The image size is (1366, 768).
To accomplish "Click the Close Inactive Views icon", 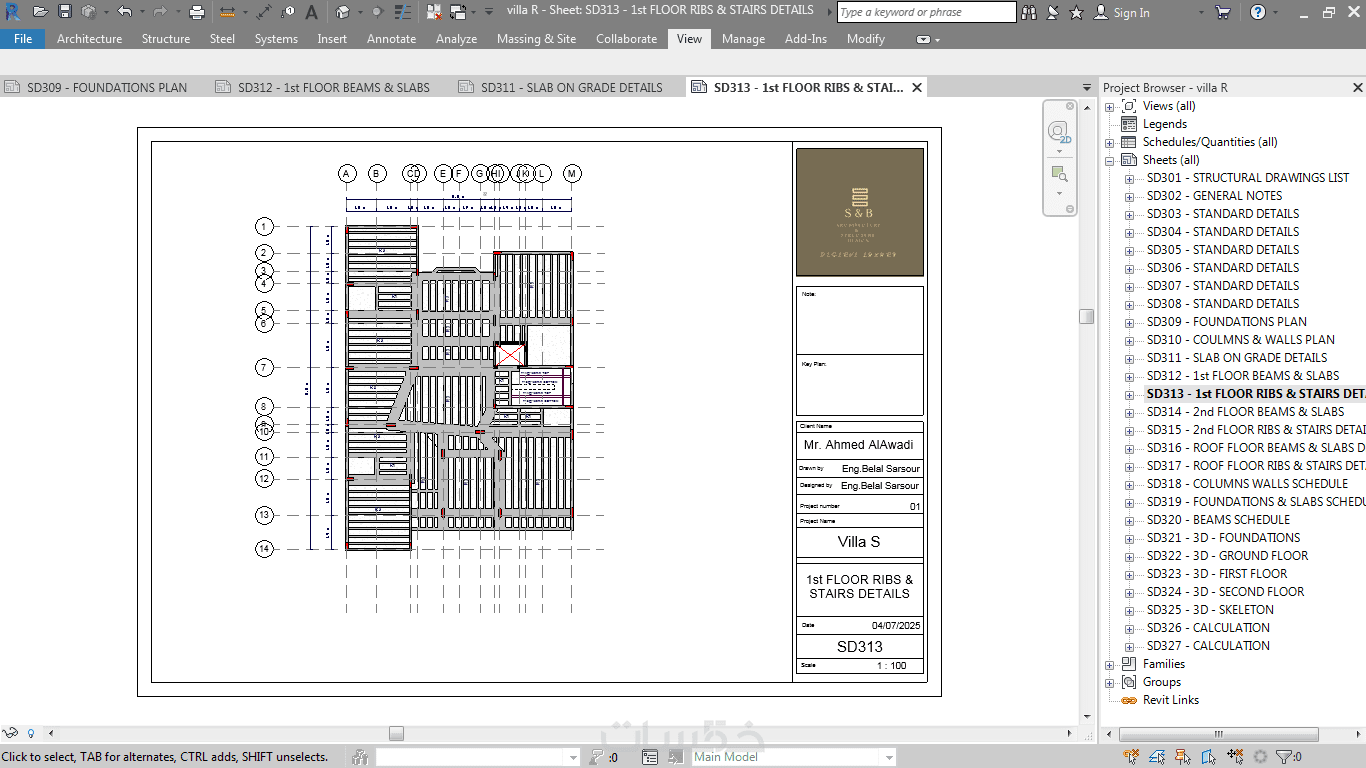I will tap(433, 12).
